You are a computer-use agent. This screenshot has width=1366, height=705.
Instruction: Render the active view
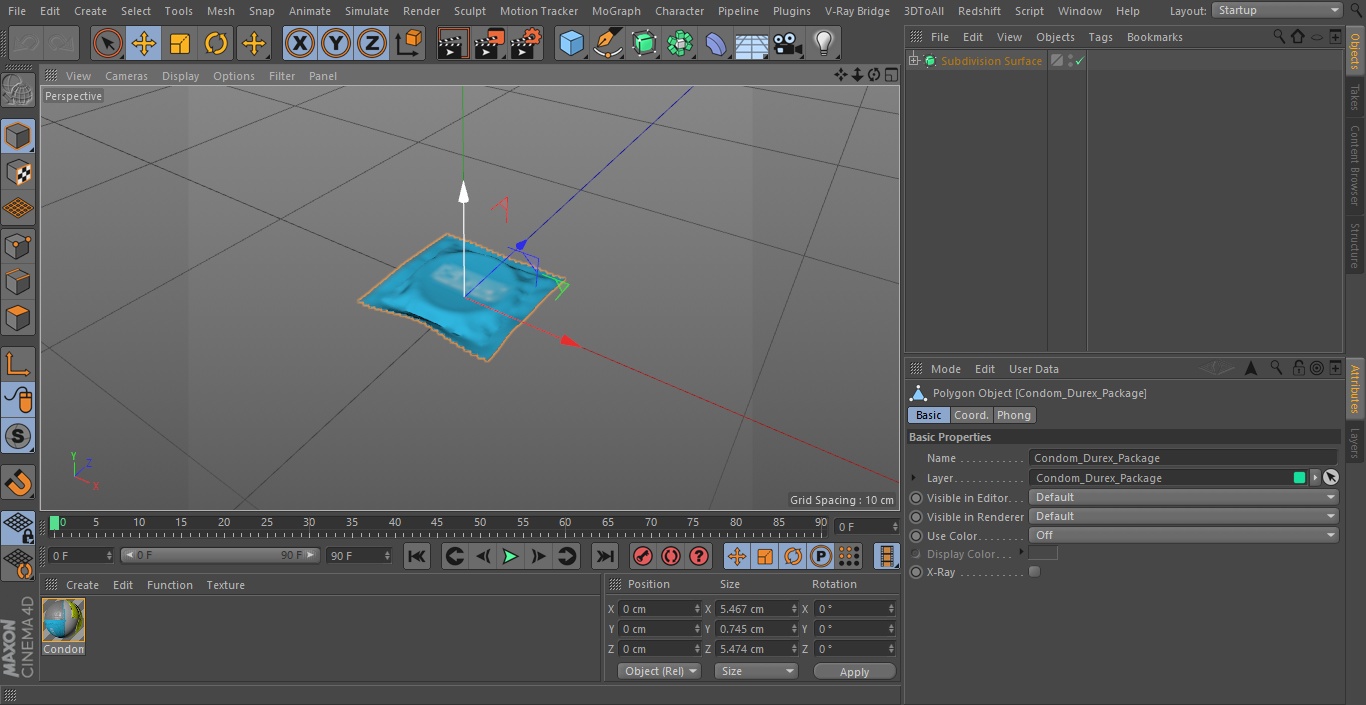click(453, 43)
